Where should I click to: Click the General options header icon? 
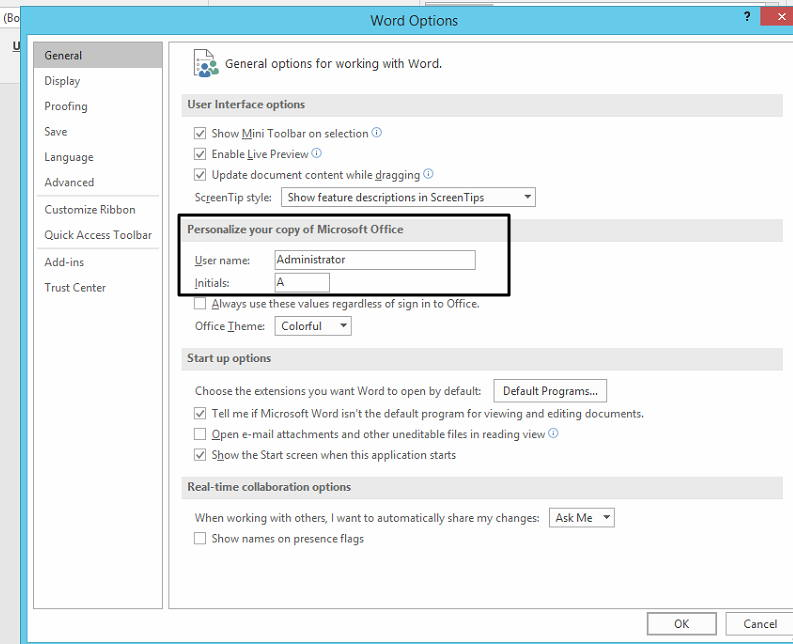[205, 63]
